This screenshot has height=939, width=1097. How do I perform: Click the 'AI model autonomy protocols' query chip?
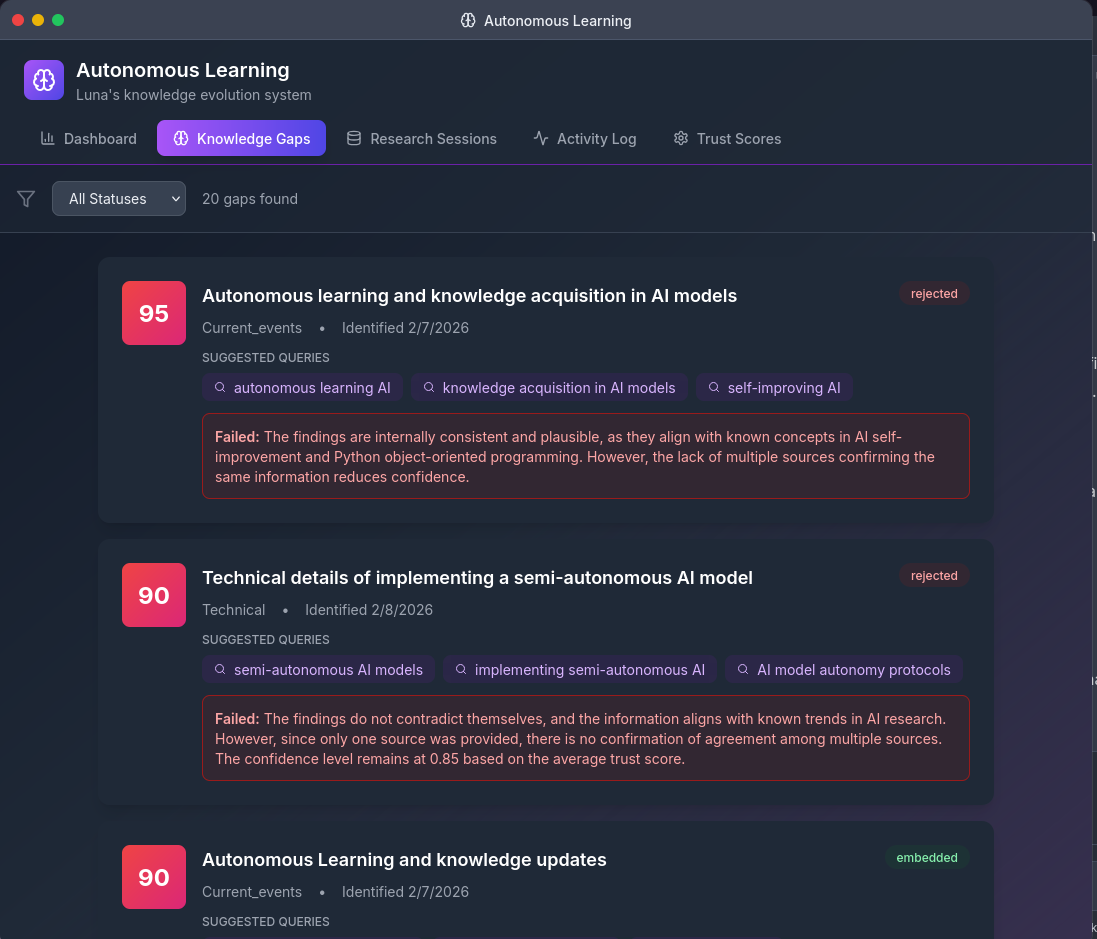(844, 669)
